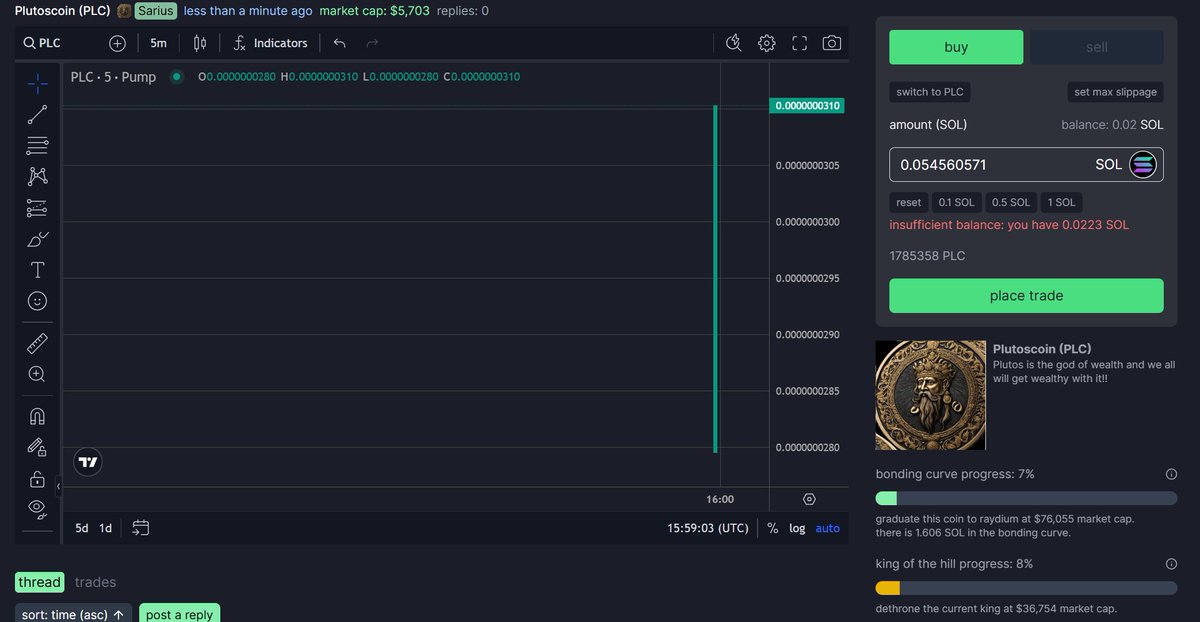This screenshot has height=622, width=1200.
Task: Set amount to 0.5 SOL
Action: [x=1011, y=202]
